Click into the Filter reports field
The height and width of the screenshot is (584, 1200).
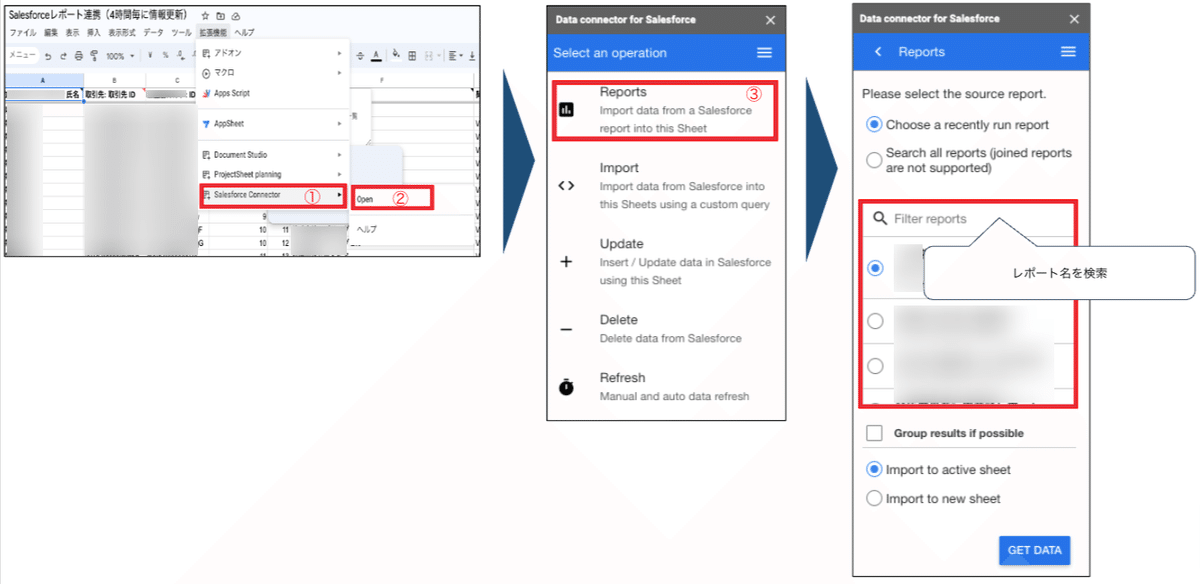(x=968, y=218)
